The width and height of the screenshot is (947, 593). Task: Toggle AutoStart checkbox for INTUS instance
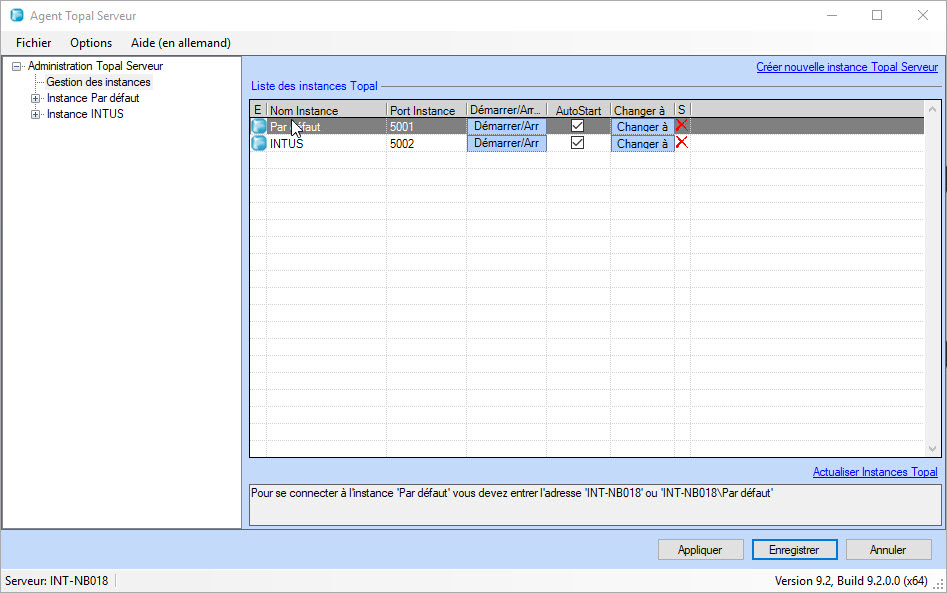point(577,143)
